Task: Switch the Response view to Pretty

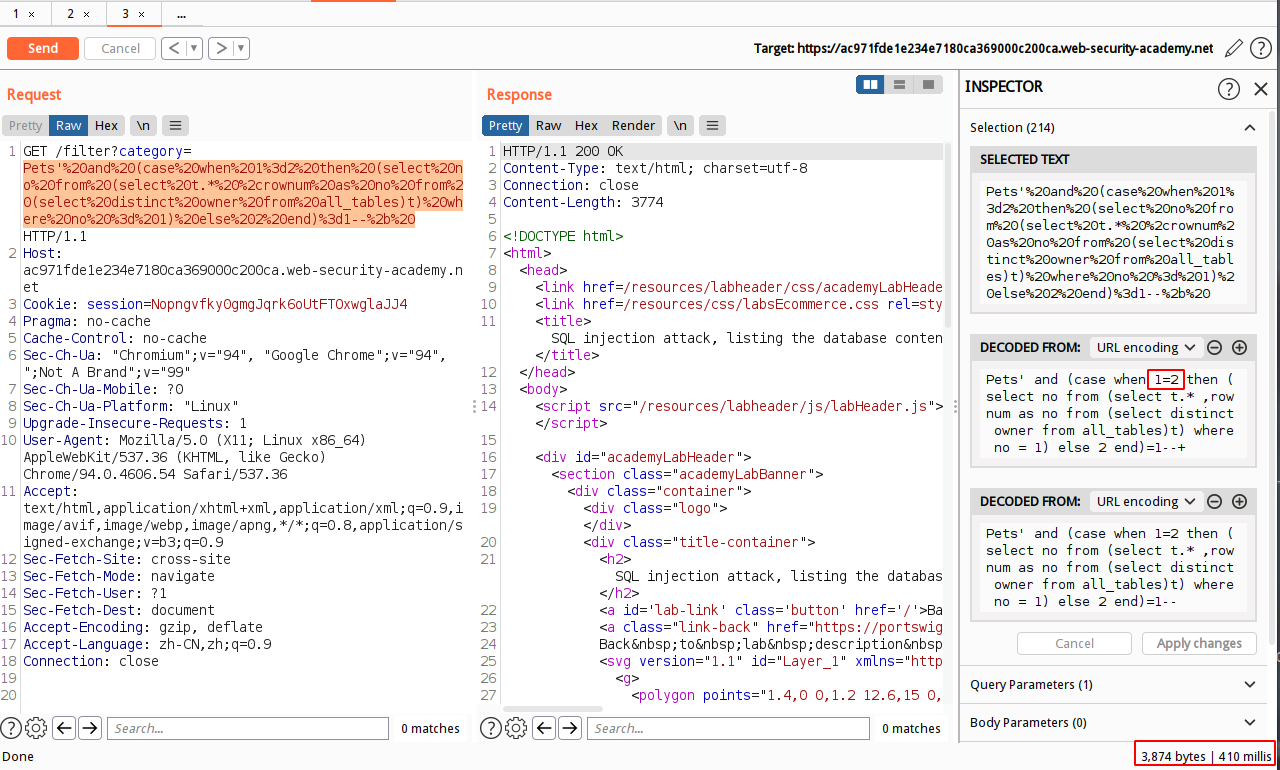Action: [x=505, y=125]
